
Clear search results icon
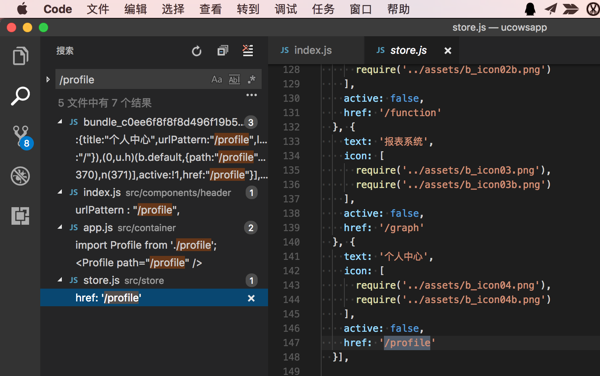248,50
